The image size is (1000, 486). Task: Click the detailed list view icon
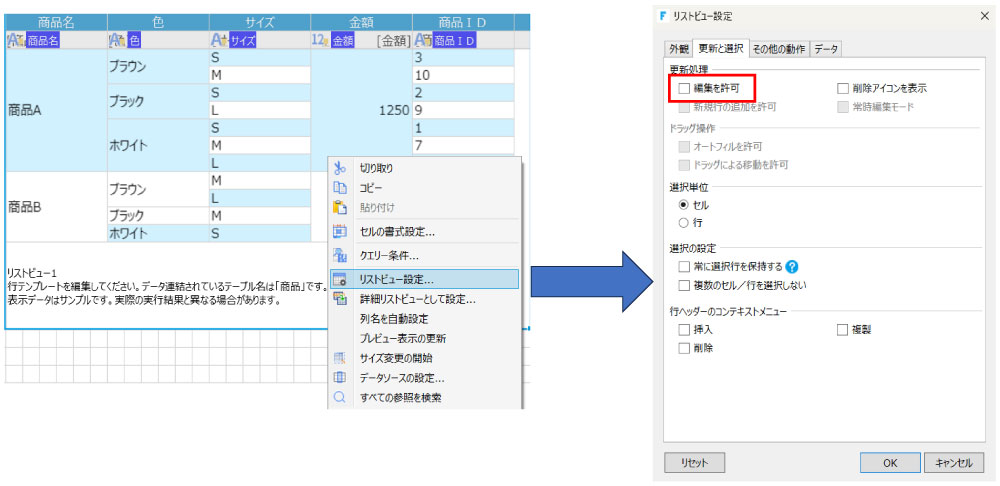[339, 299]
